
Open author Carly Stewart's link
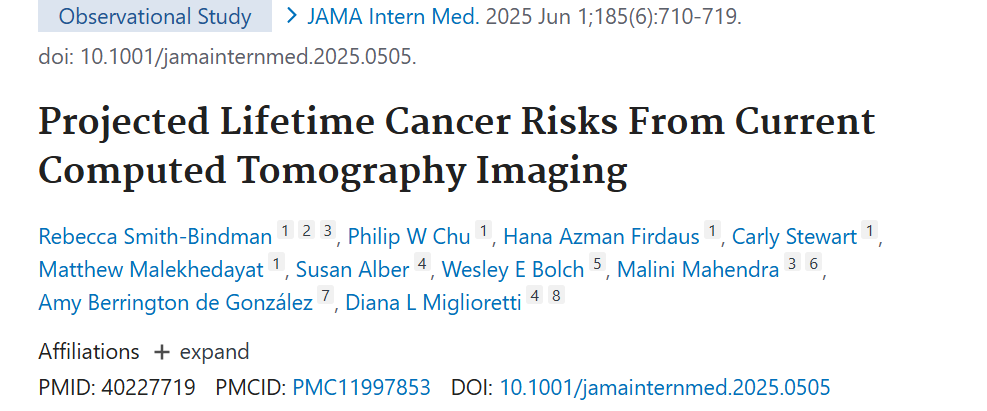coord(795,237)
